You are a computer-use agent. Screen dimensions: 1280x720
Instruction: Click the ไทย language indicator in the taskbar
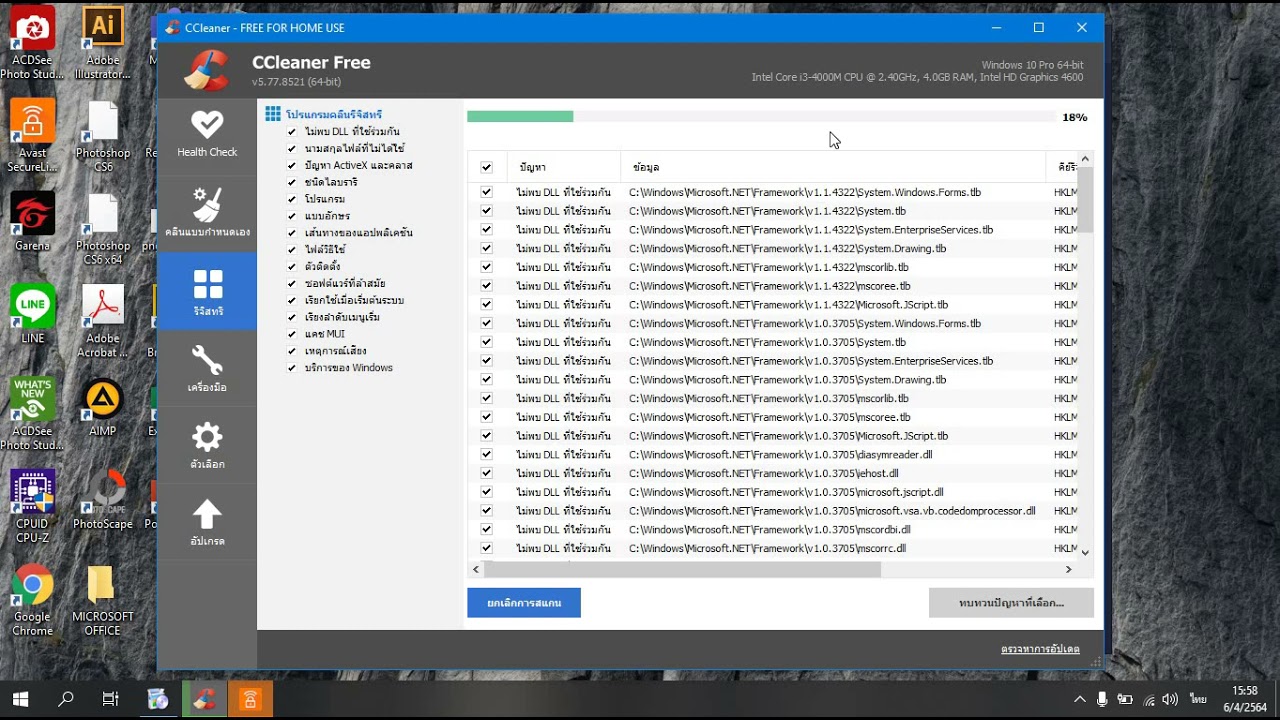(1198, 699)
